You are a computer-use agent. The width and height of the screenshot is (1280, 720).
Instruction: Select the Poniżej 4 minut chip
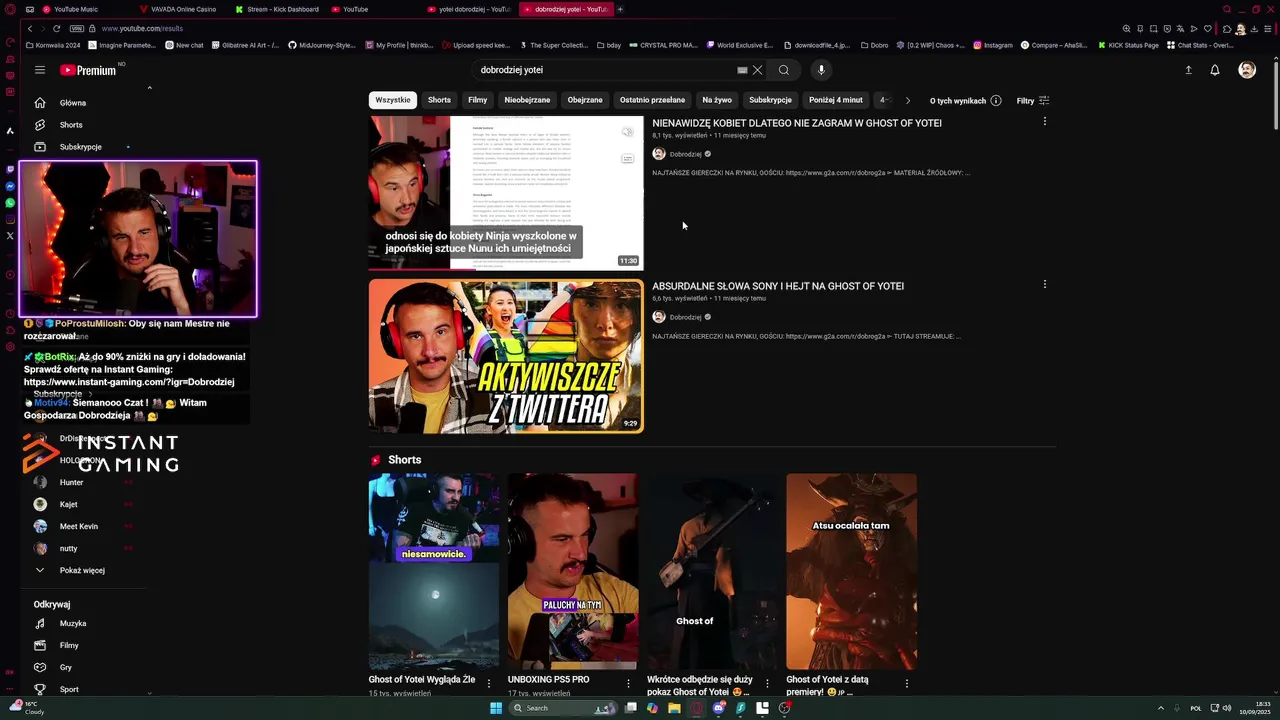click(836, 100)
